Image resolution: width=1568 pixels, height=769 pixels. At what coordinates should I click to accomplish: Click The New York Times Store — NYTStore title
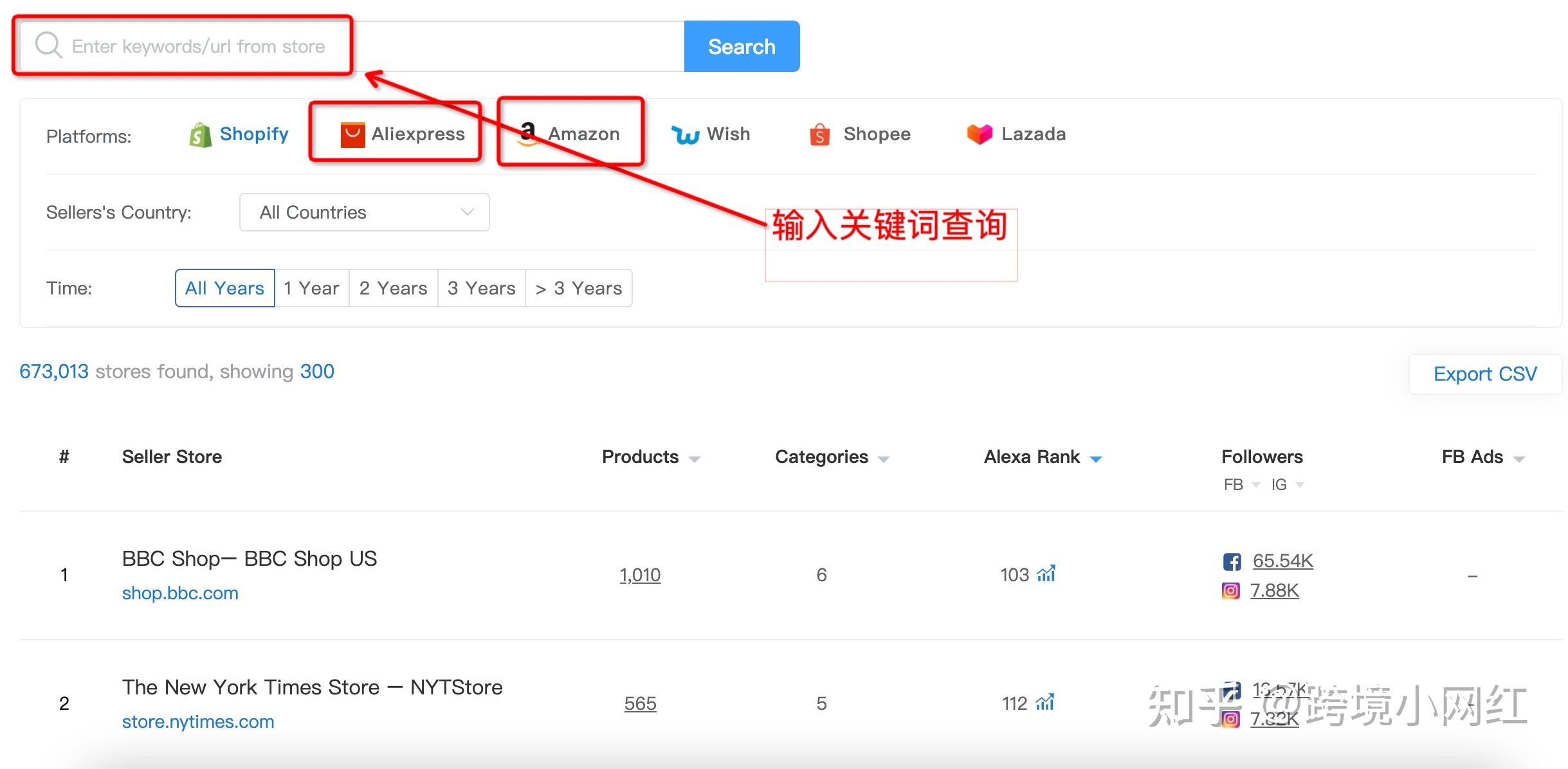pos(312,687)
